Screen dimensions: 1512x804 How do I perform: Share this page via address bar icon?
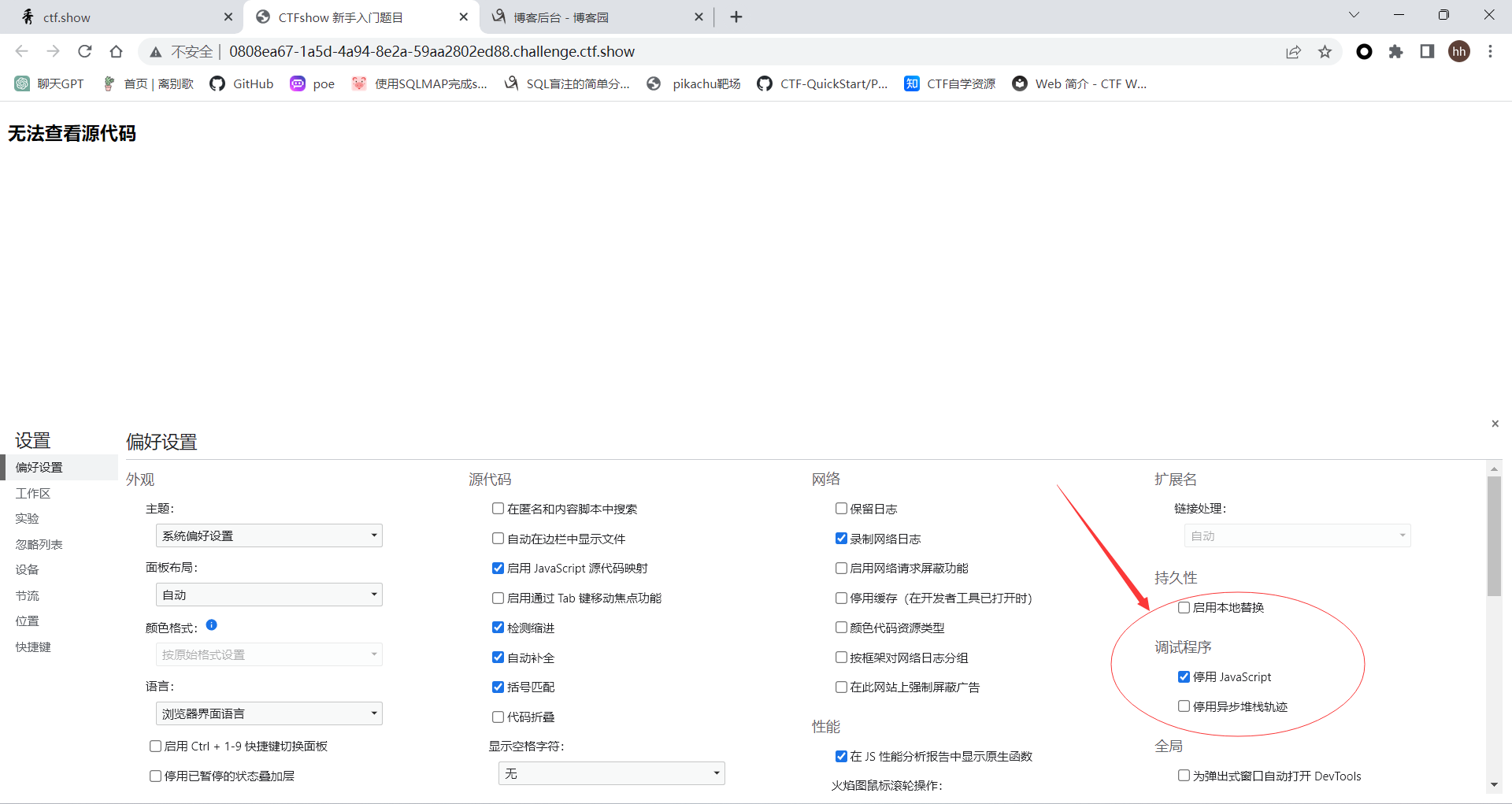1293,52
